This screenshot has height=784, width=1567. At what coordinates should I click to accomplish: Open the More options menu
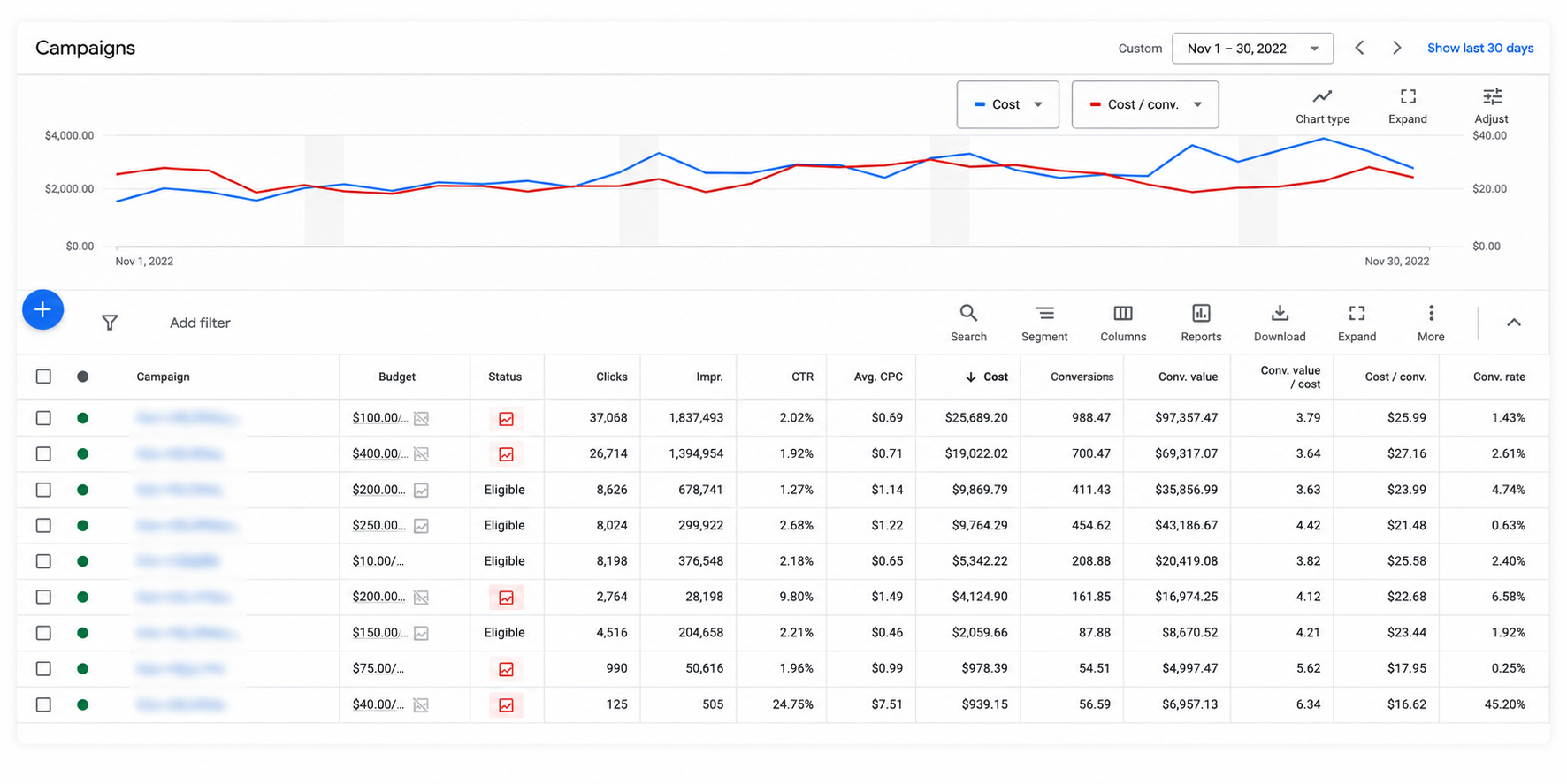pos(1431,323)
